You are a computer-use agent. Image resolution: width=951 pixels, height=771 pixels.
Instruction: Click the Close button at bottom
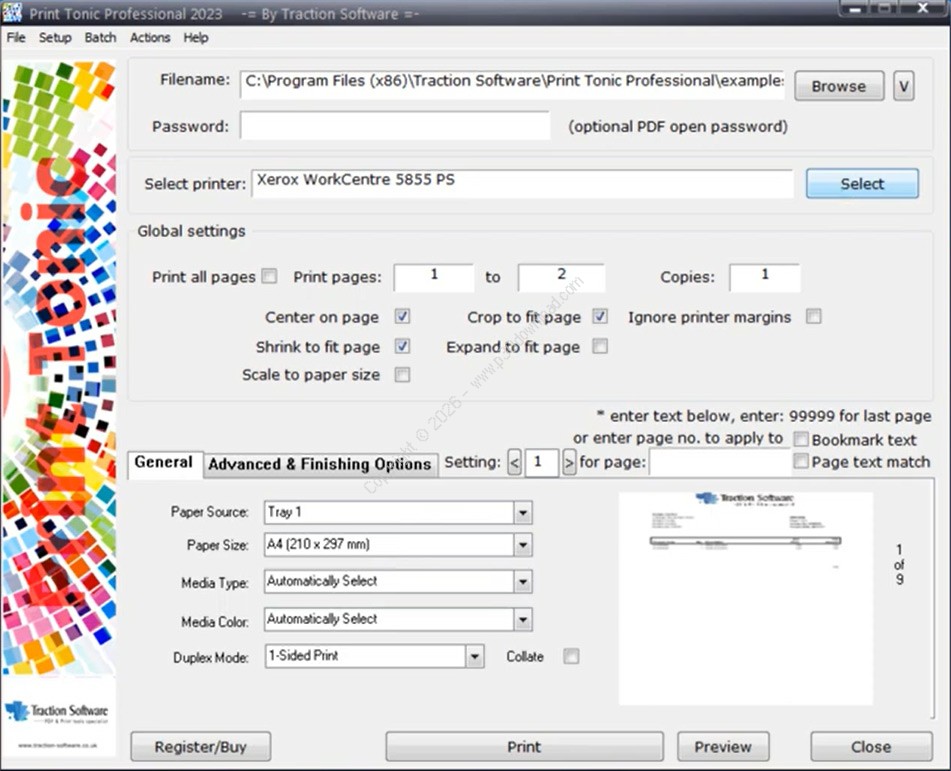coord(871,746)
